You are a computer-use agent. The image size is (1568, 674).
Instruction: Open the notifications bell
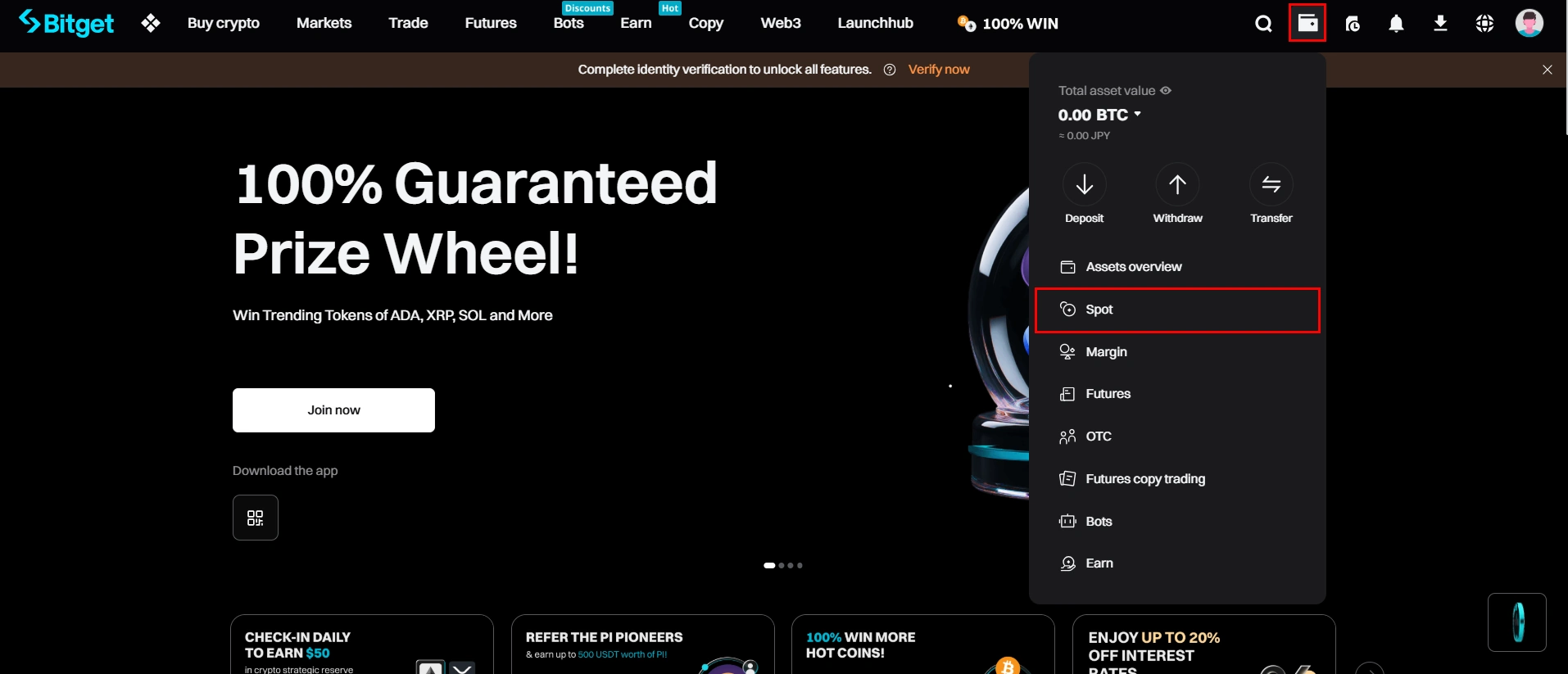click(x=1396, y=24)
